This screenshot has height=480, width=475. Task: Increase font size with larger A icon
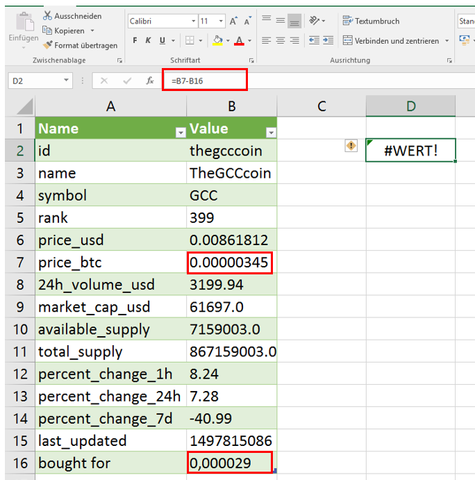(233, 21)
